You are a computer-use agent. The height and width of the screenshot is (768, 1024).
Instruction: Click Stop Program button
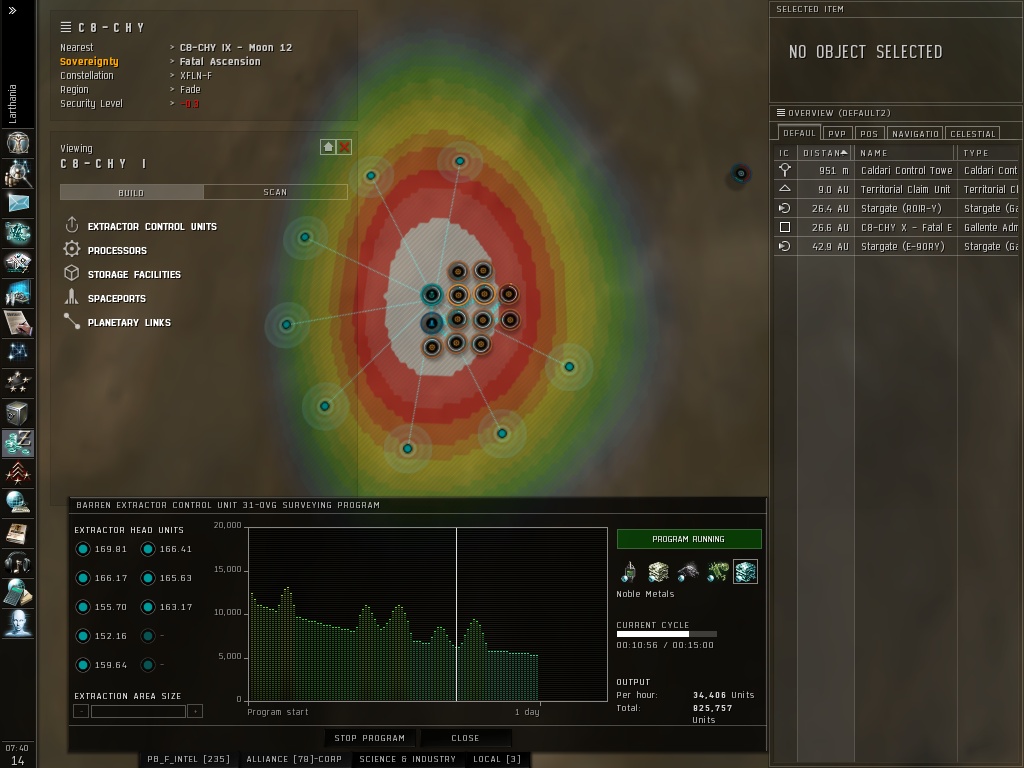pos(370,738)
